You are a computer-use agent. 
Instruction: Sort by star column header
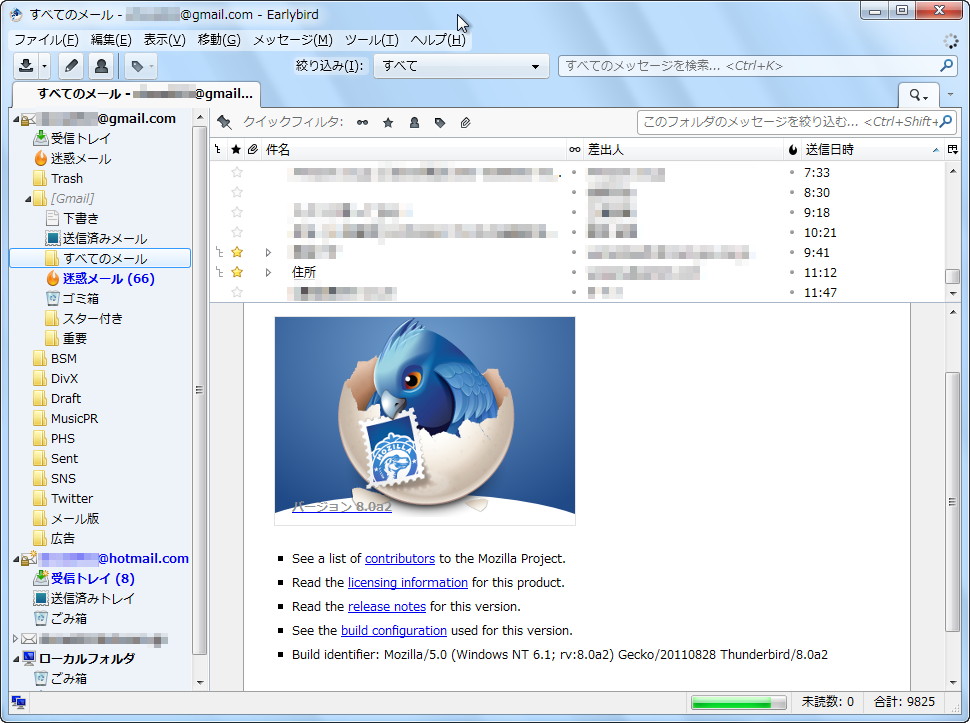pyautogui.click(x=236, y=150)
